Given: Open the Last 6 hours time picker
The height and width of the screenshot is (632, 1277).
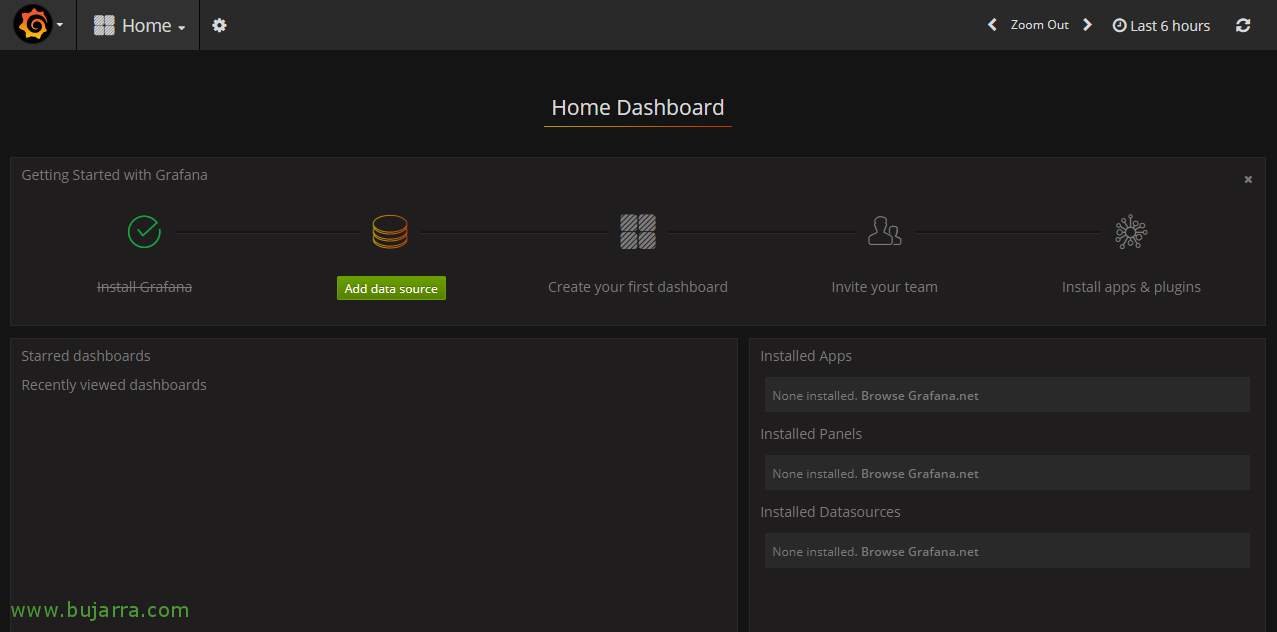Looking at the screenshot, I should 1161,25.
